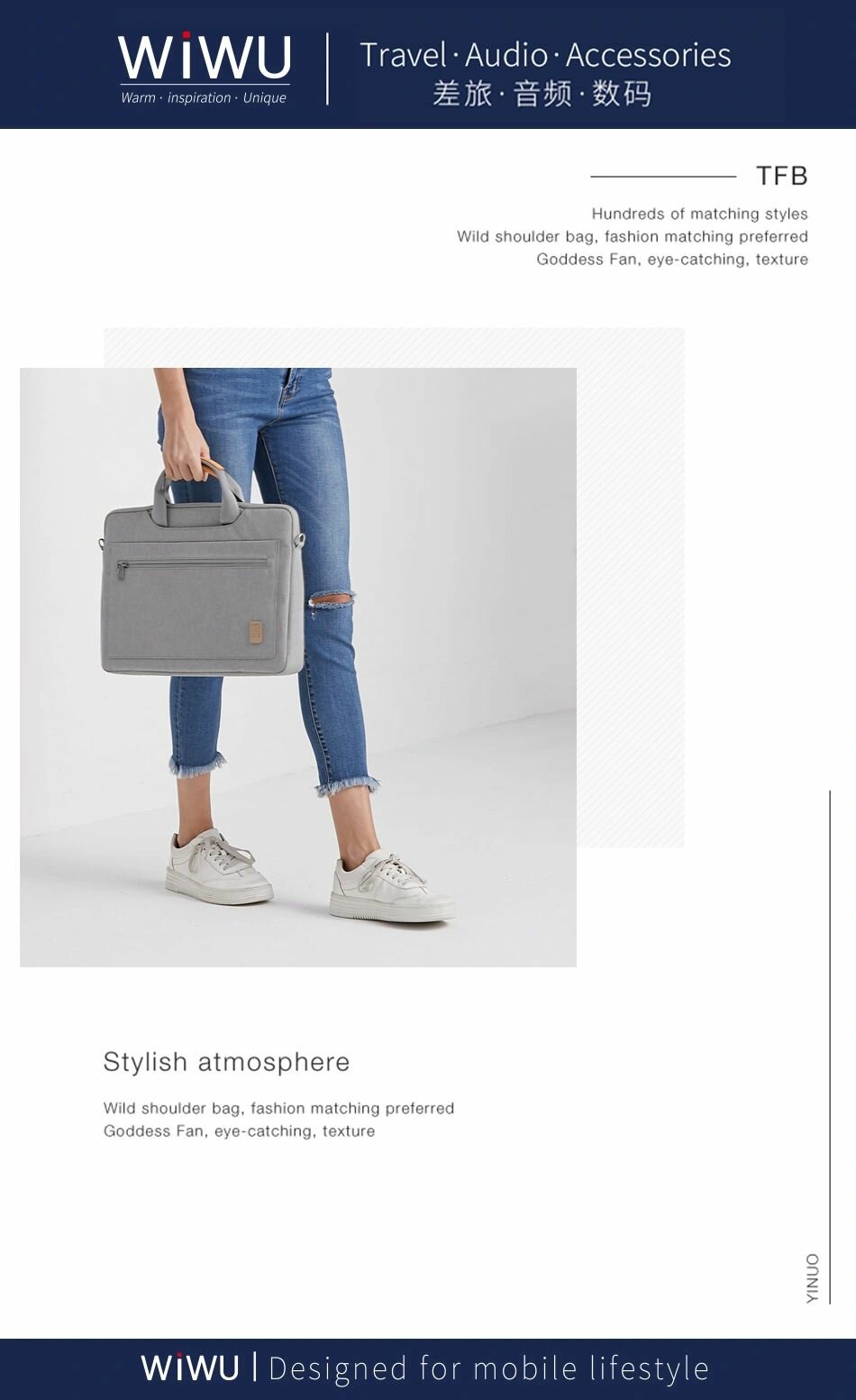Click the TFB heading
The height and width of the screenshot is (1400, 856).
tap(781, 176)
